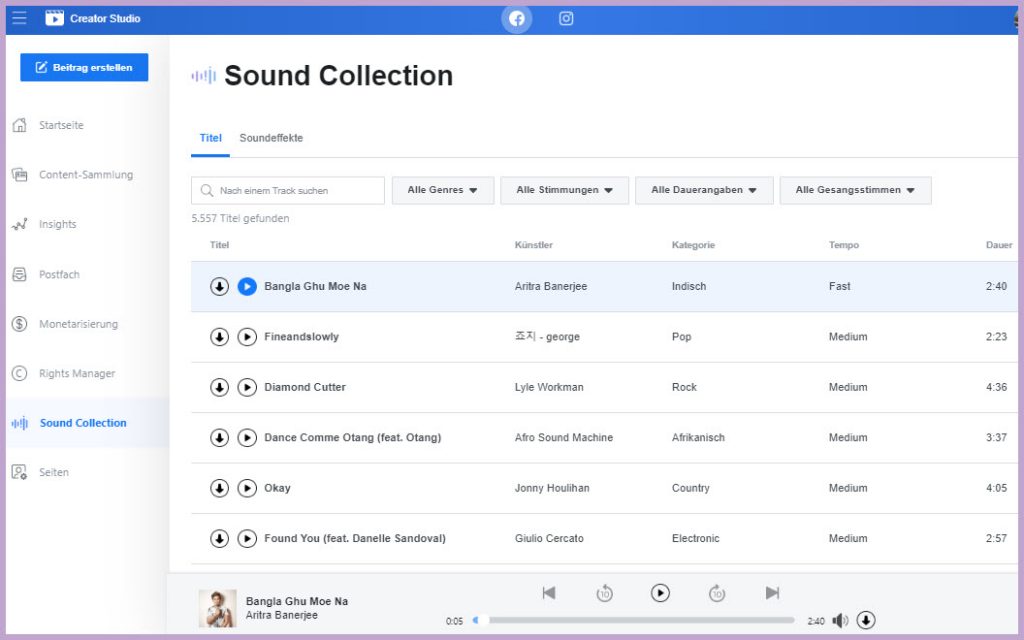Open Rights Manager in the sidebar
The image size is (1024, 640).
tap(63, 374)
